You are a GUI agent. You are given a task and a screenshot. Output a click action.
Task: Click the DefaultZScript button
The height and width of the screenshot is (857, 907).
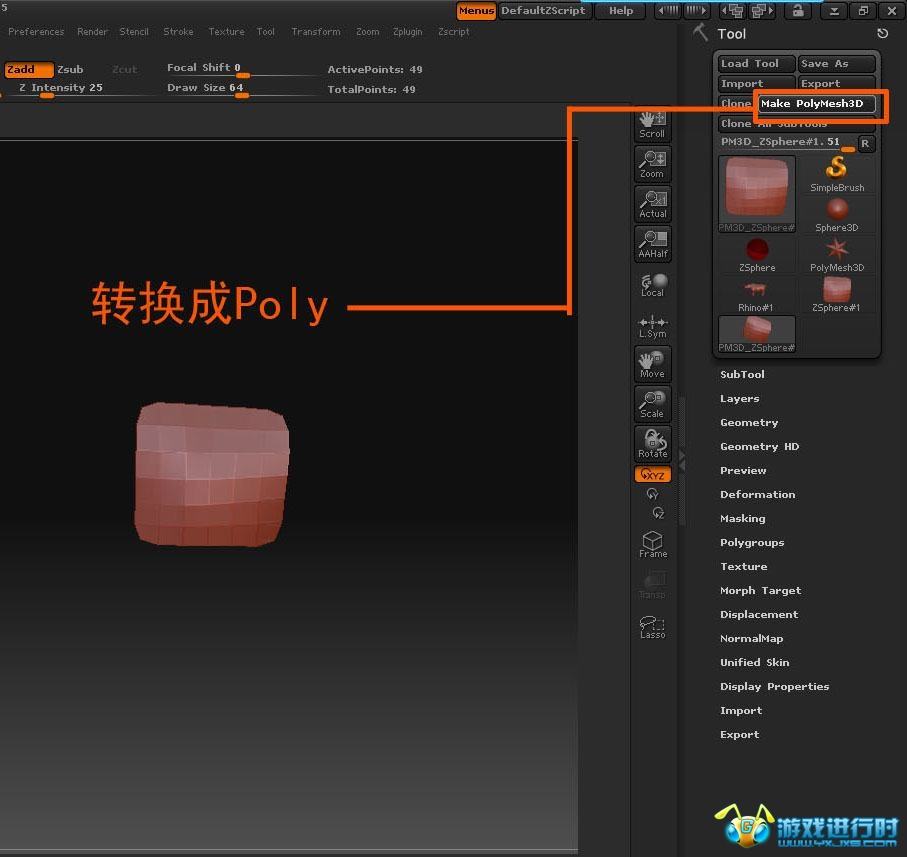[x=544, y=10]
